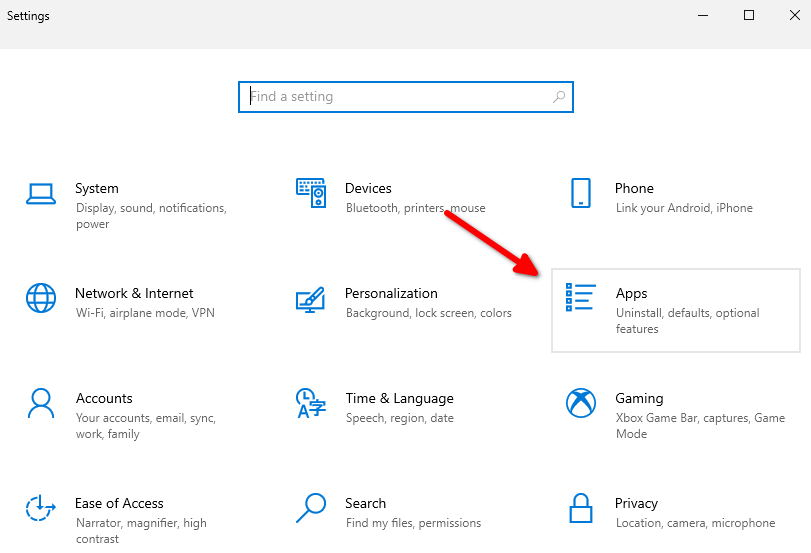
Task: Focus the Find a setting field
Action: pos(406,97)
